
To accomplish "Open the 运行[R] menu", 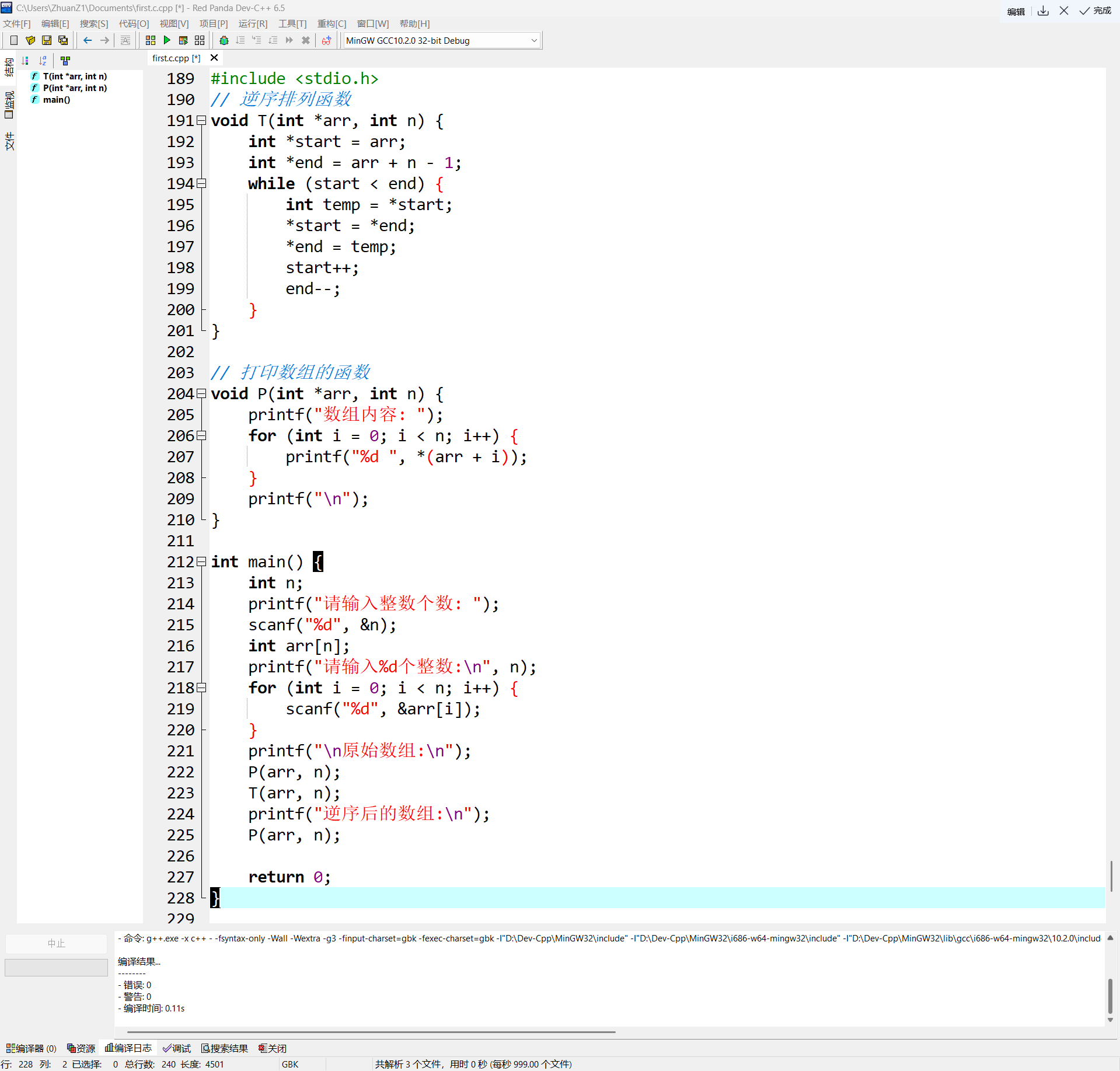I will (x=253, y=24).
